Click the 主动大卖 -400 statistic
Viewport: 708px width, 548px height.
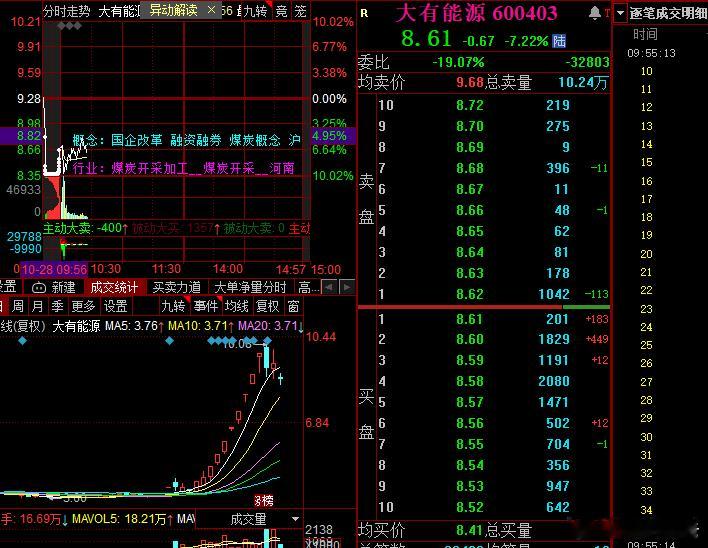[x=85, y=228]
